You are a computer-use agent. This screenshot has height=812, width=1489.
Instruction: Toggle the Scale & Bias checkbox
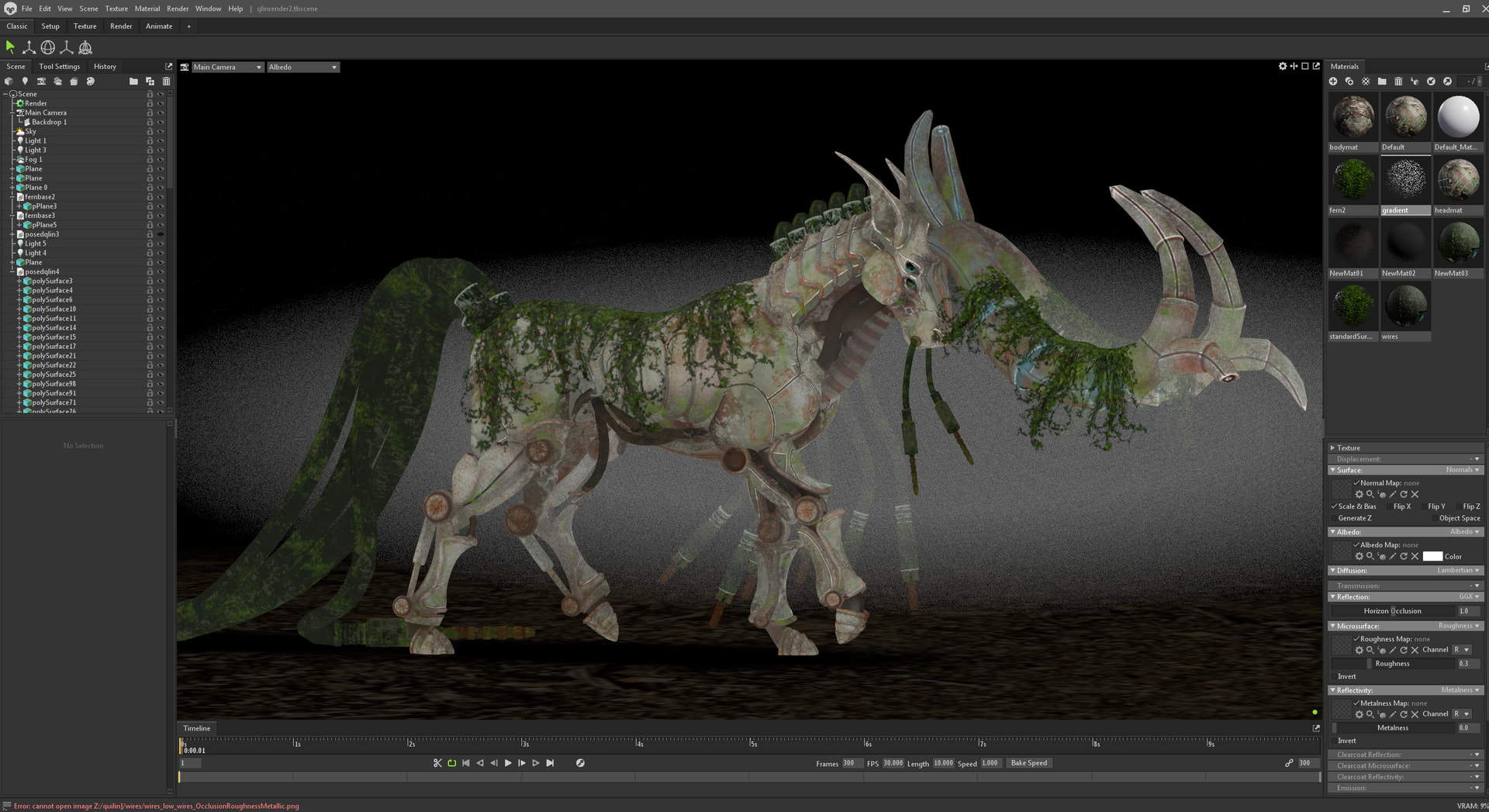pos(1334,506)
